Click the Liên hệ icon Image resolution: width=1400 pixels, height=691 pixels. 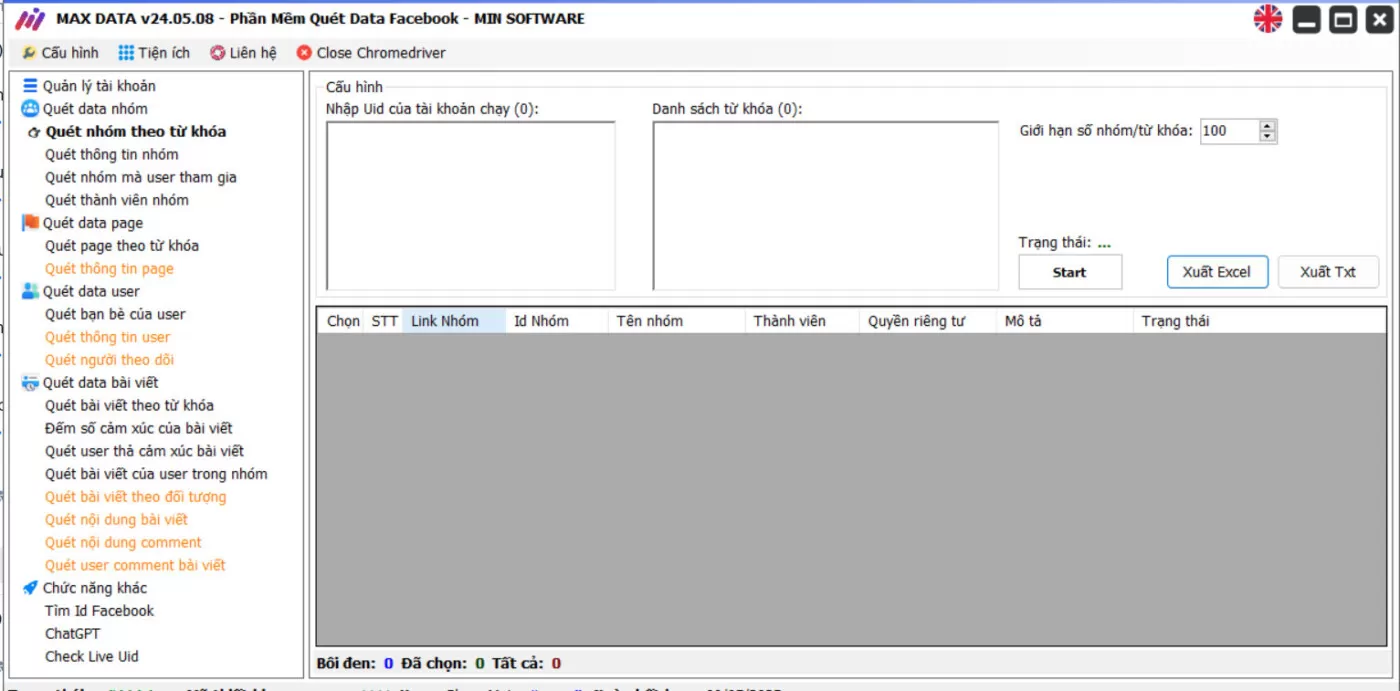coord(217,53)
